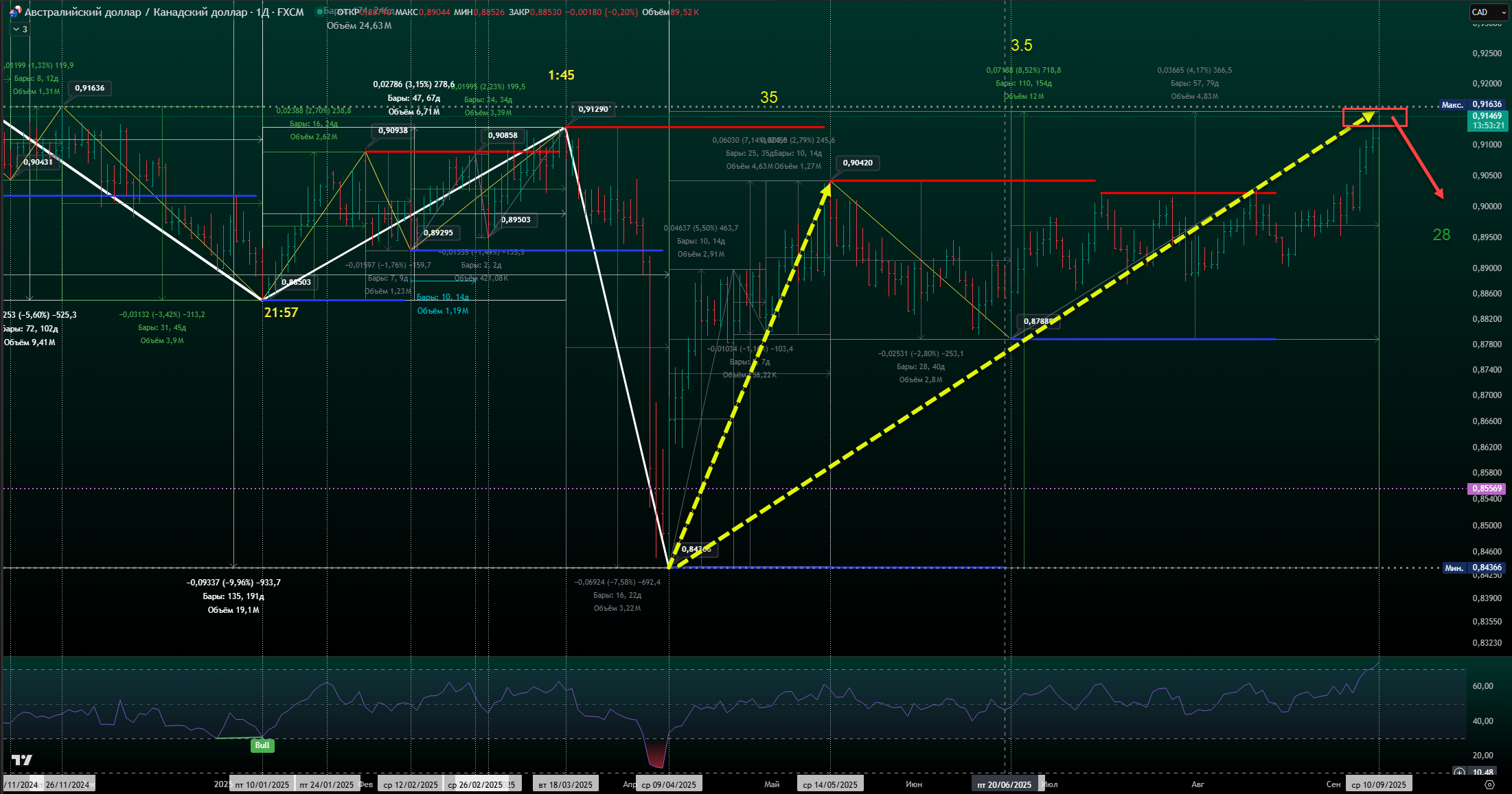
Task: Open chart settings hexagon gear icon
Action: [x=1489, y=784]
